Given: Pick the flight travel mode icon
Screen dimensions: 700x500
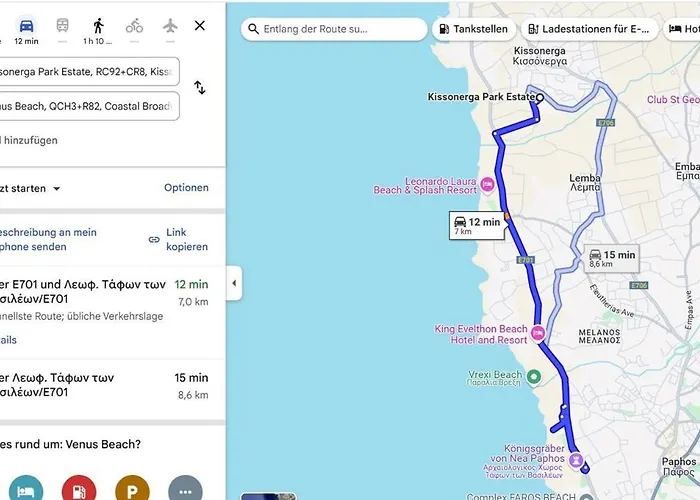Looking at the screenshot, I should click(170, 26).
